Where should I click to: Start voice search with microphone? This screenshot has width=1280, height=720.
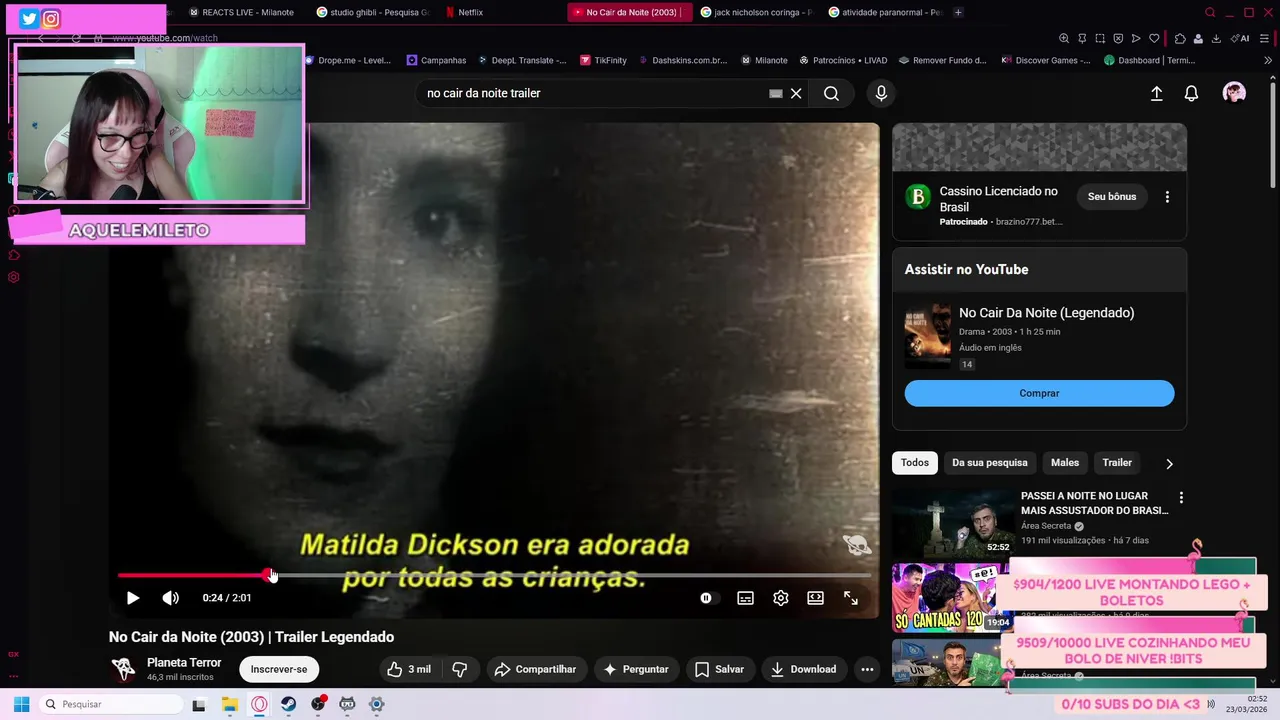881,93
